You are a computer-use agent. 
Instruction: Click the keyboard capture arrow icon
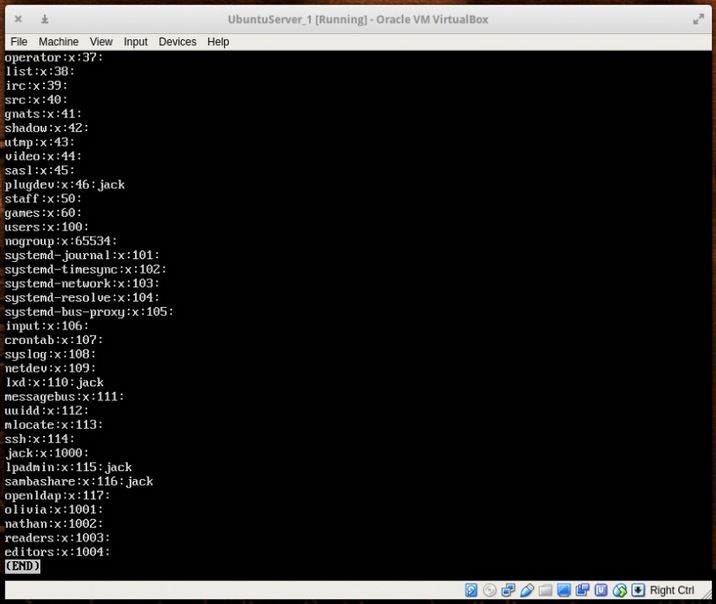pyautogui.click(x=638, y=590)
